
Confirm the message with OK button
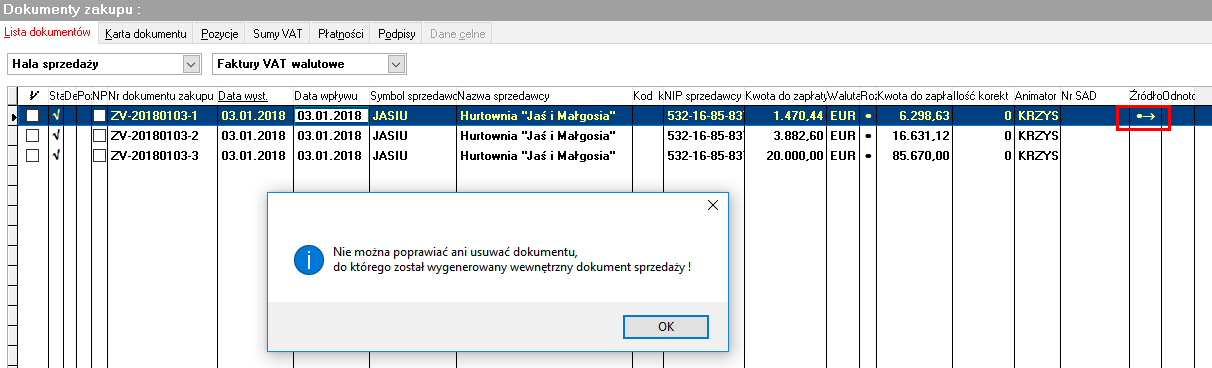coord(666,327)
